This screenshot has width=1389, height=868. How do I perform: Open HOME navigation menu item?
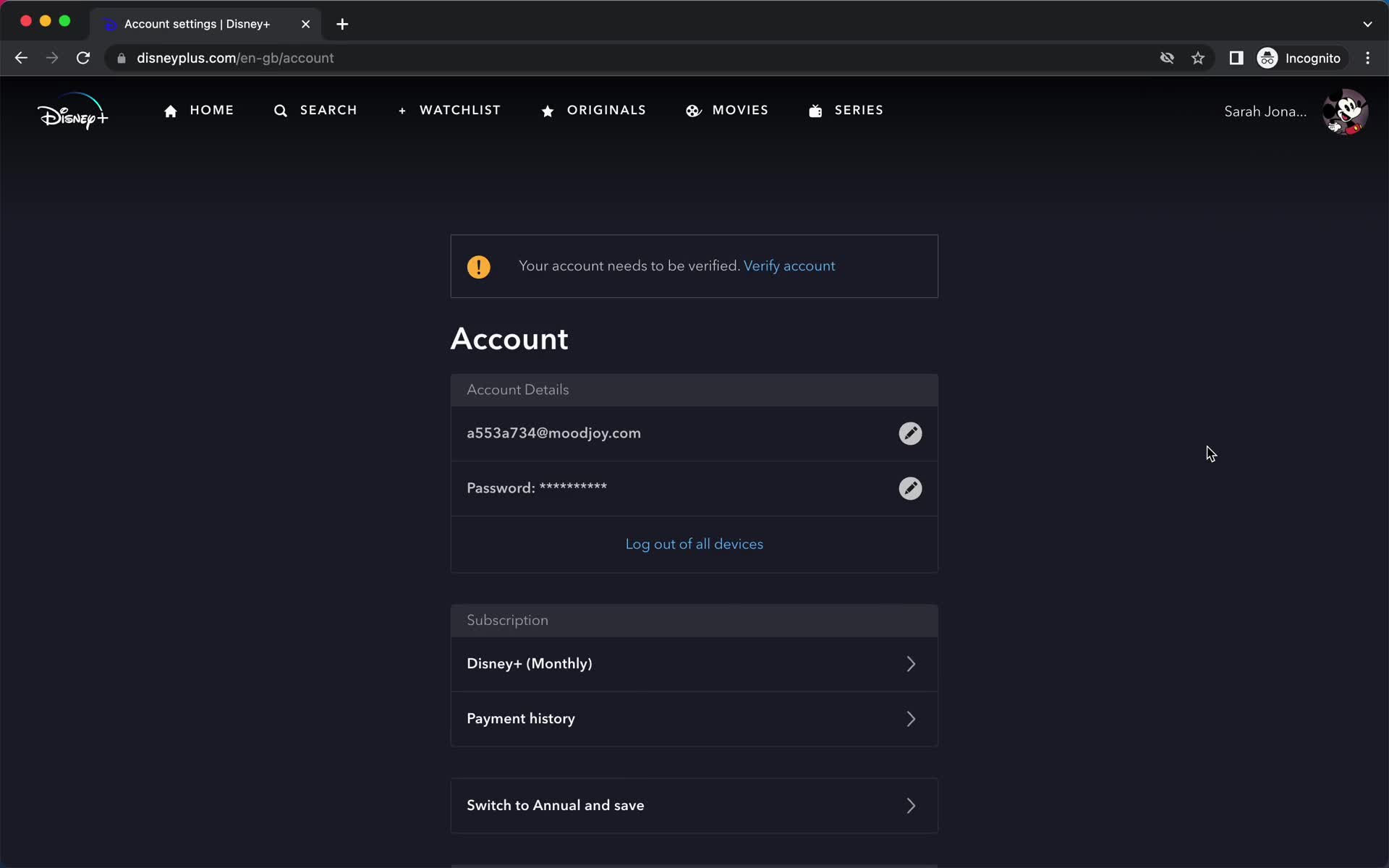(198, 110)
